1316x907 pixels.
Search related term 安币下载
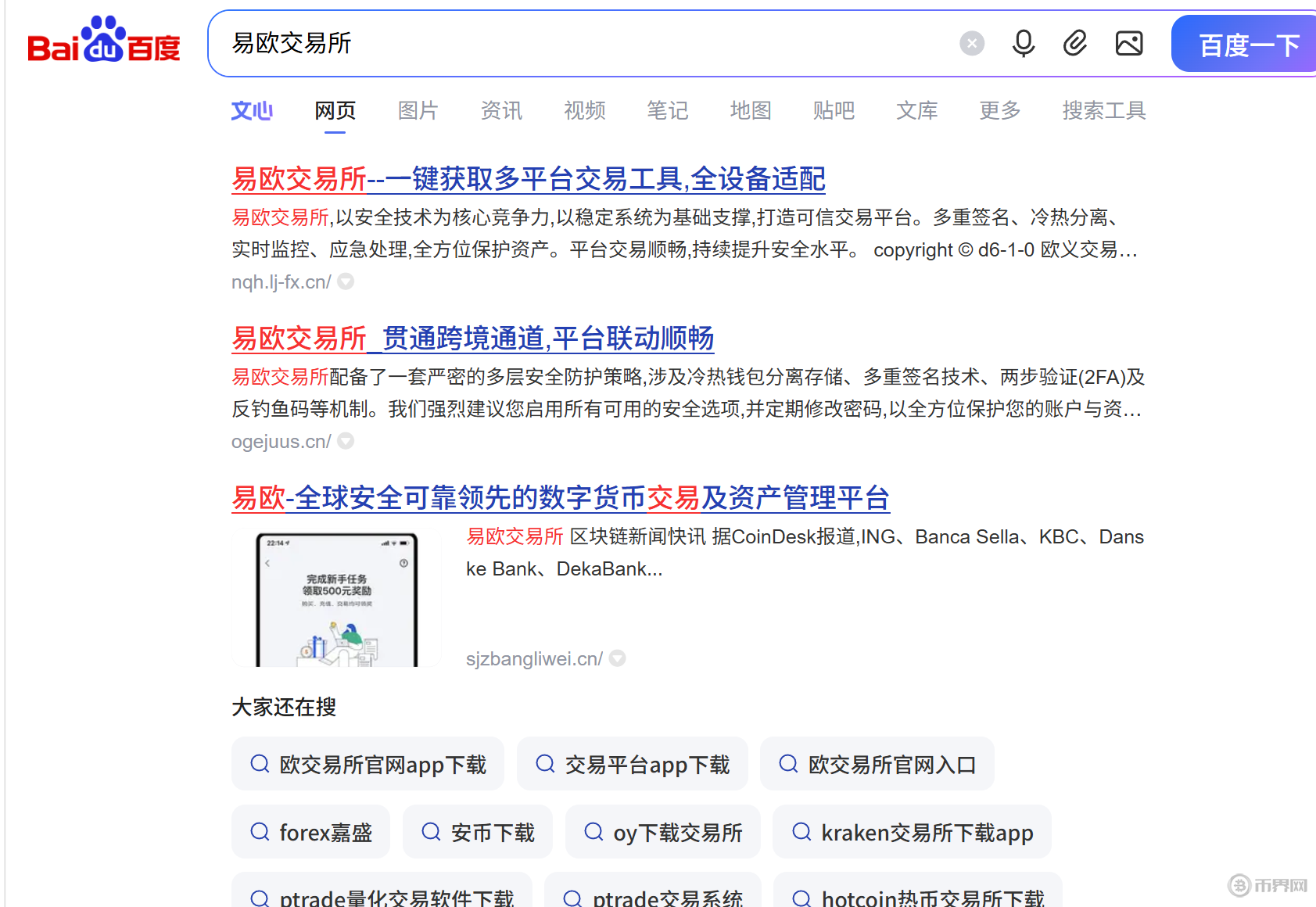click(478, 832)
